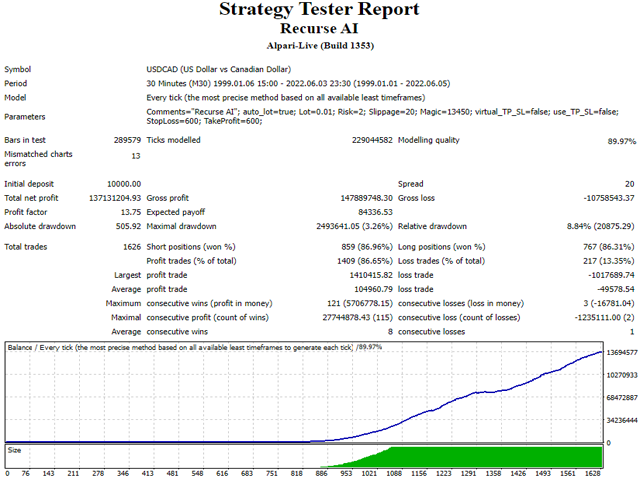The height and width of the screenshot is (480, 640).
Task: Click the Modelling quality value 89.97%
Action: pos(621,141)
